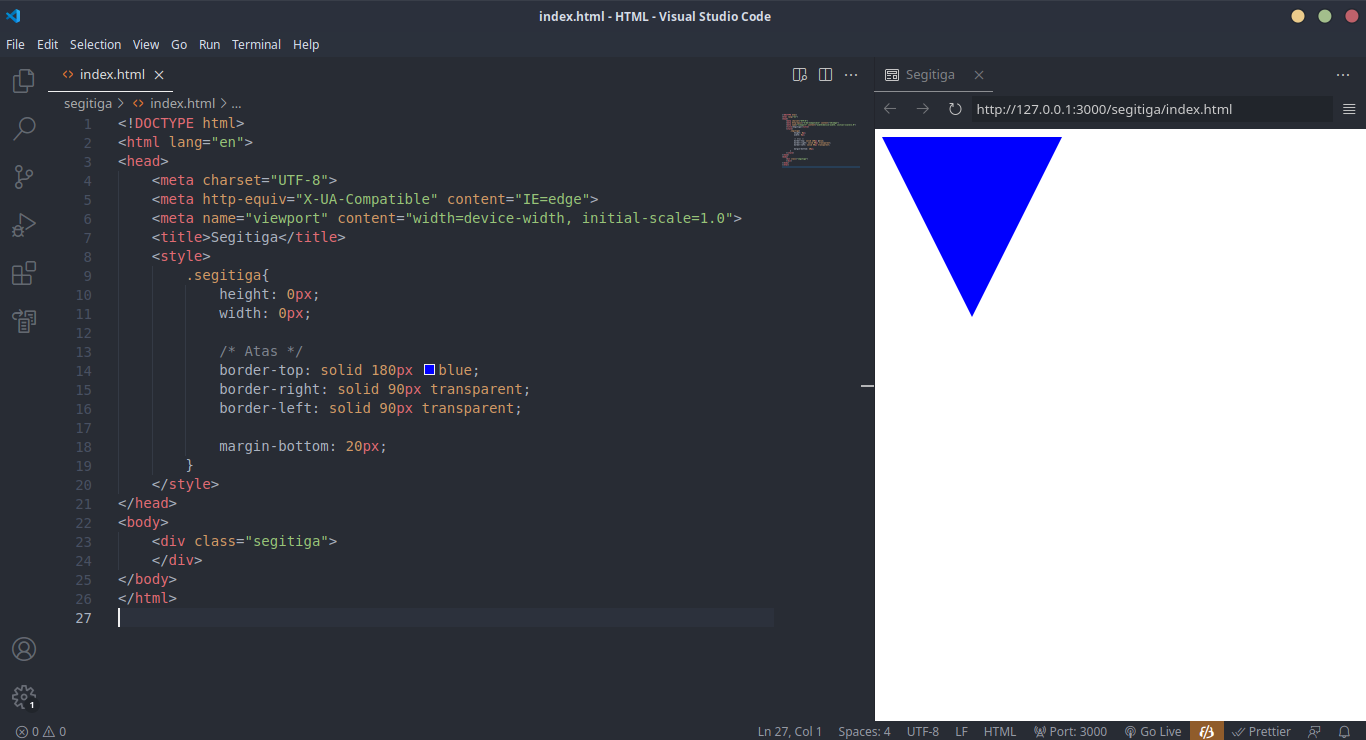Open notifications bell

pyautogui.click(x=1344, y=732)
